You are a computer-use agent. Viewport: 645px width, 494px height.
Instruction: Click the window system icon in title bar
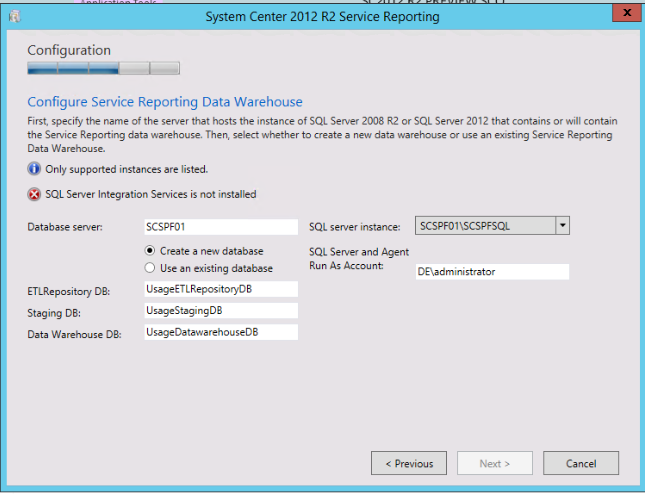pos(12,16)
